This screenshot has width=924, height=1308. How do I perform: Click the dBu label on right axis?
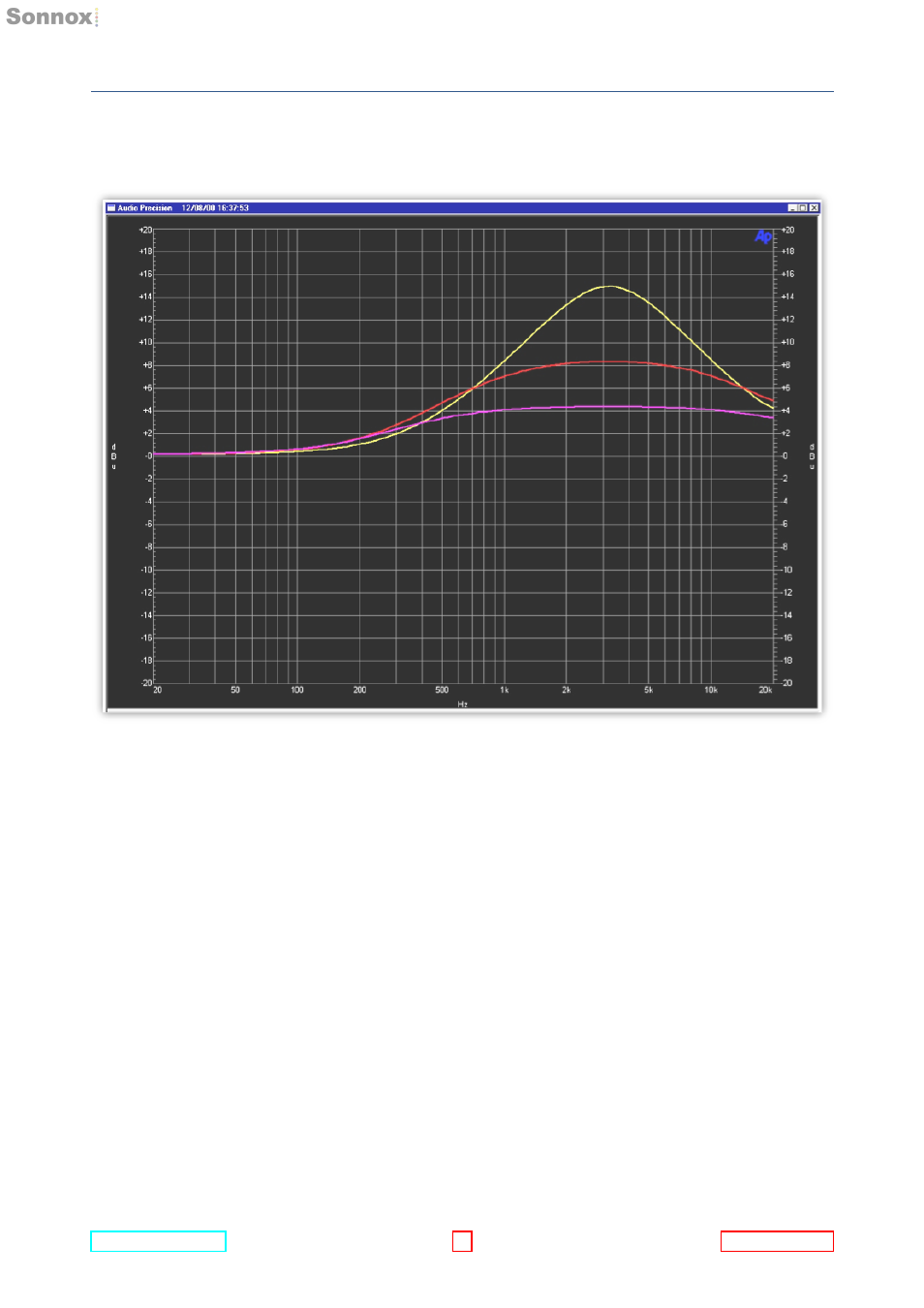point(812,456)
